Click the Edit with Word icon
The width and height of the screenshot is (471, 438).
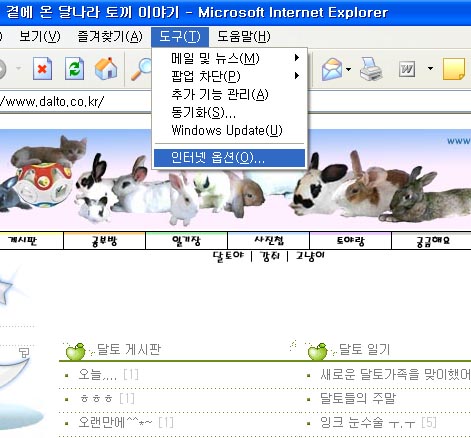tap(407, 69)
